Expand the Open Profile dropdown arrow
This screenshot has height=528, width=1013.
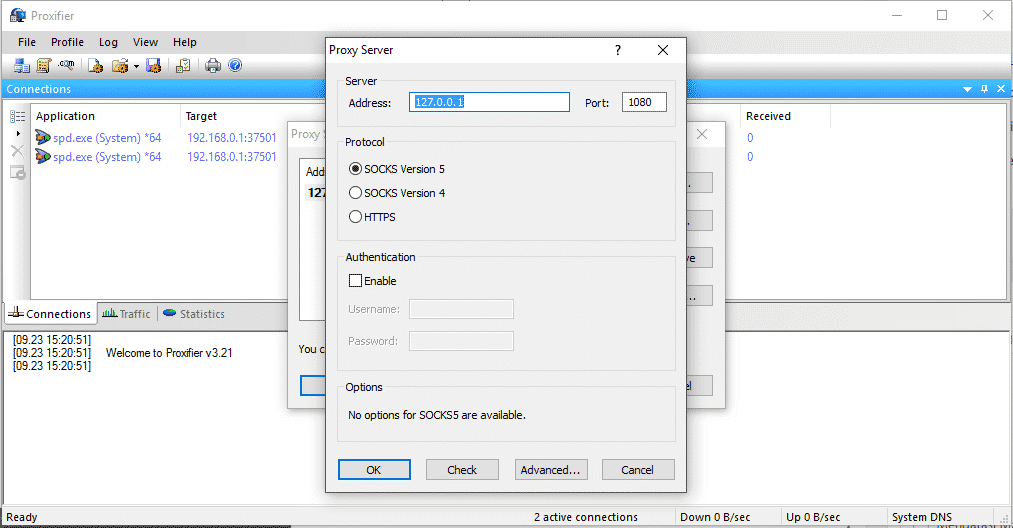136,67
